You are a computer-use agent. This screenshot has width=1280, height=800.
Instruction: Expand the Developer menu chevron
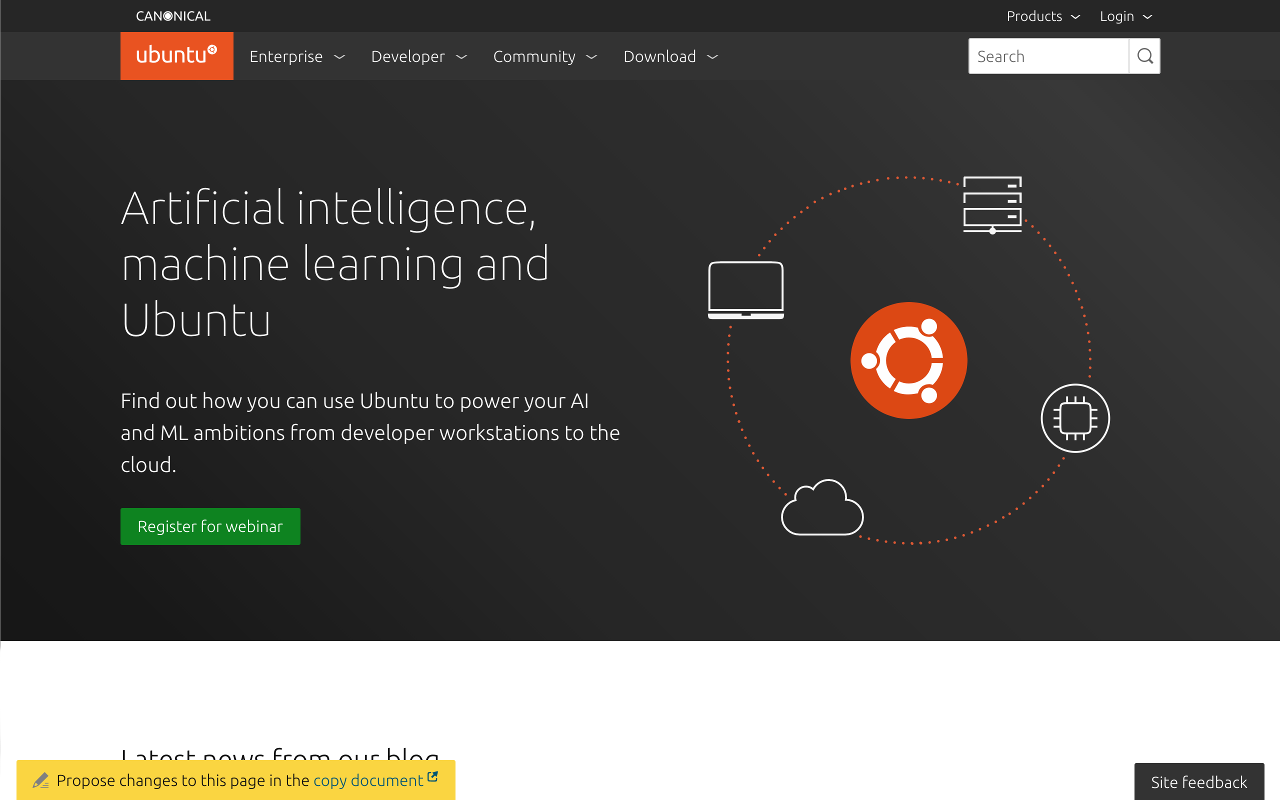pyautogui.click(x=461, y=57)
